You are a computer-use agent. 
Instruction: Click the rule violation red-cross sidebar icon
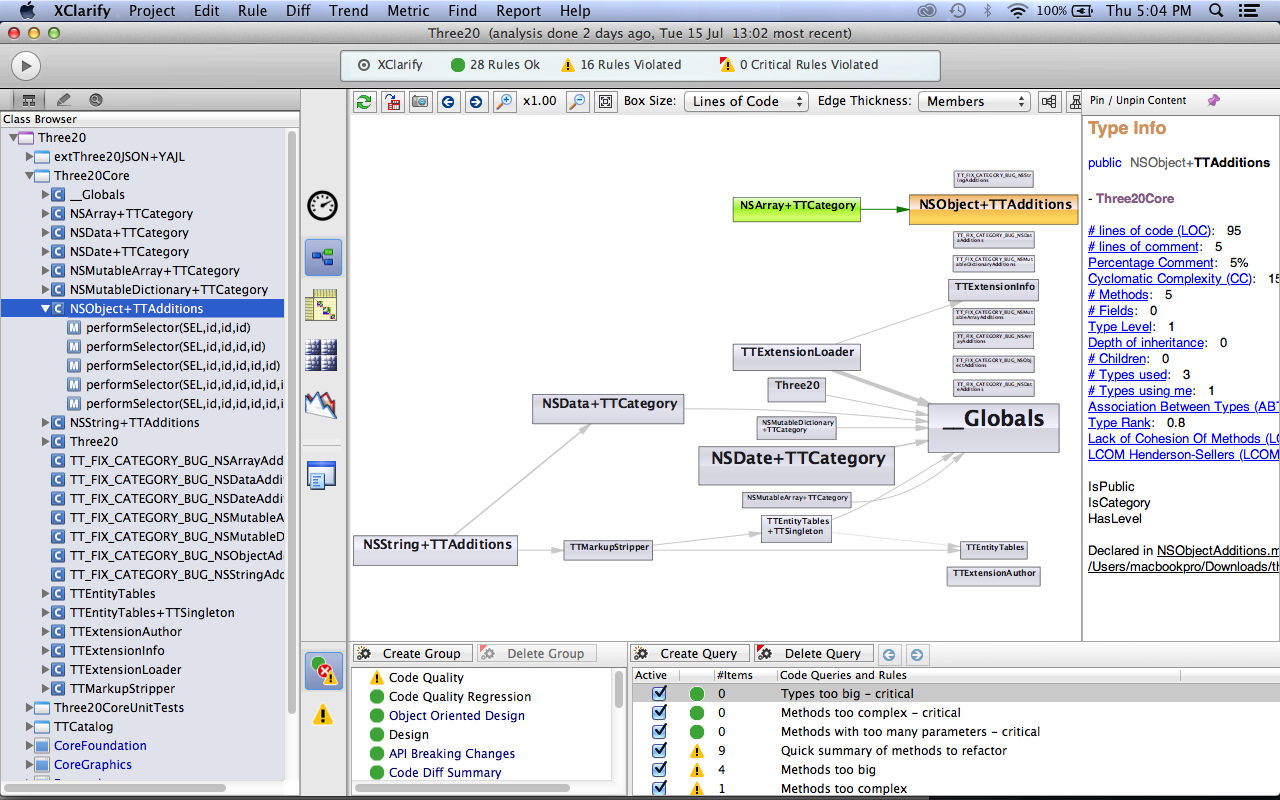323,670
